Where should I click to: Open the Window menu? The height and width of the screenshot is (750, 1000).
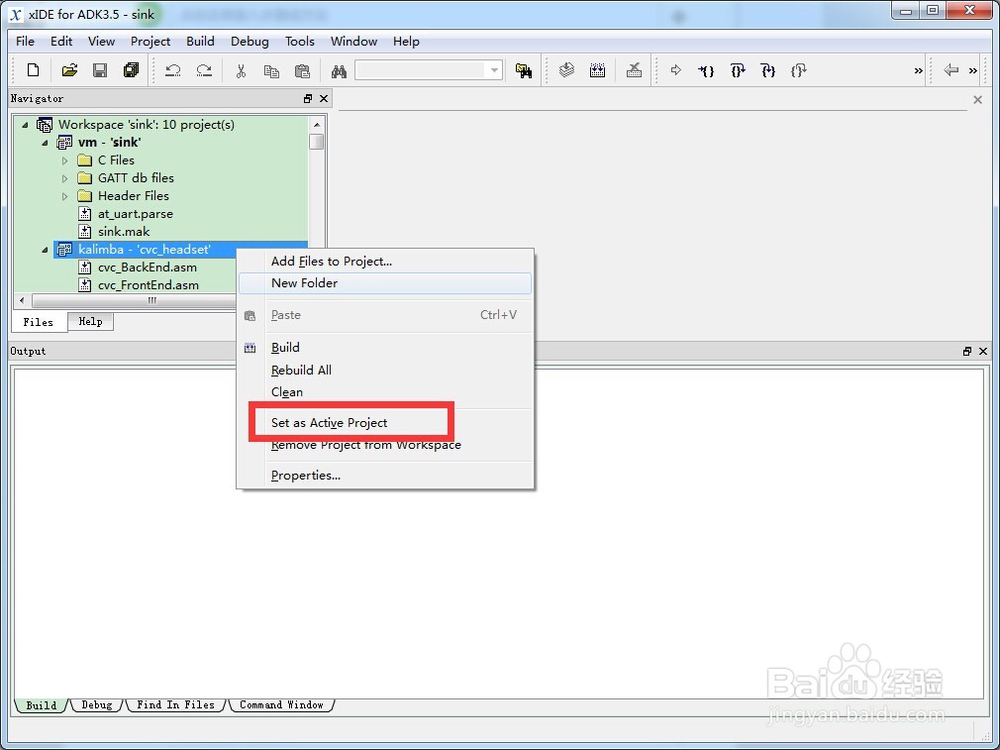pos(354,41)
